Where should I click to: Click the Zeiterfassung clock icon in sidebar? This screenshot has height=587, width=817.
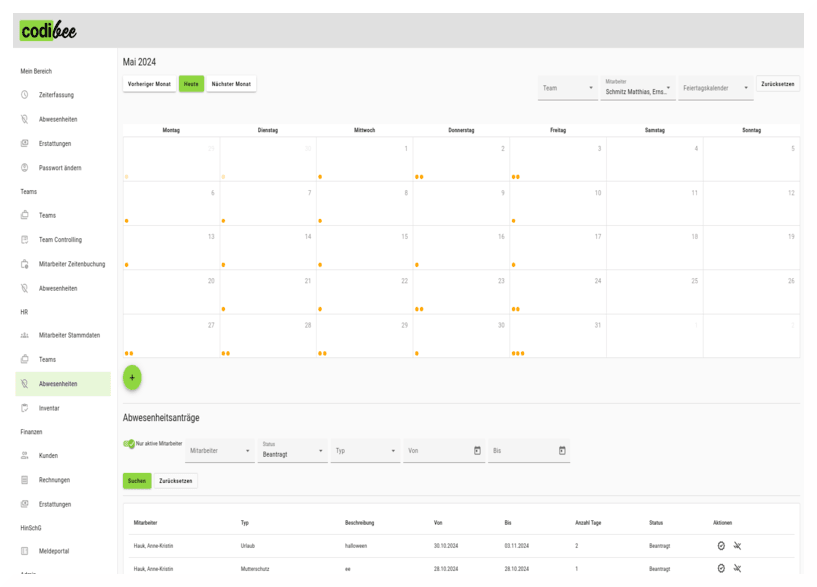click(x=24, y=95)
